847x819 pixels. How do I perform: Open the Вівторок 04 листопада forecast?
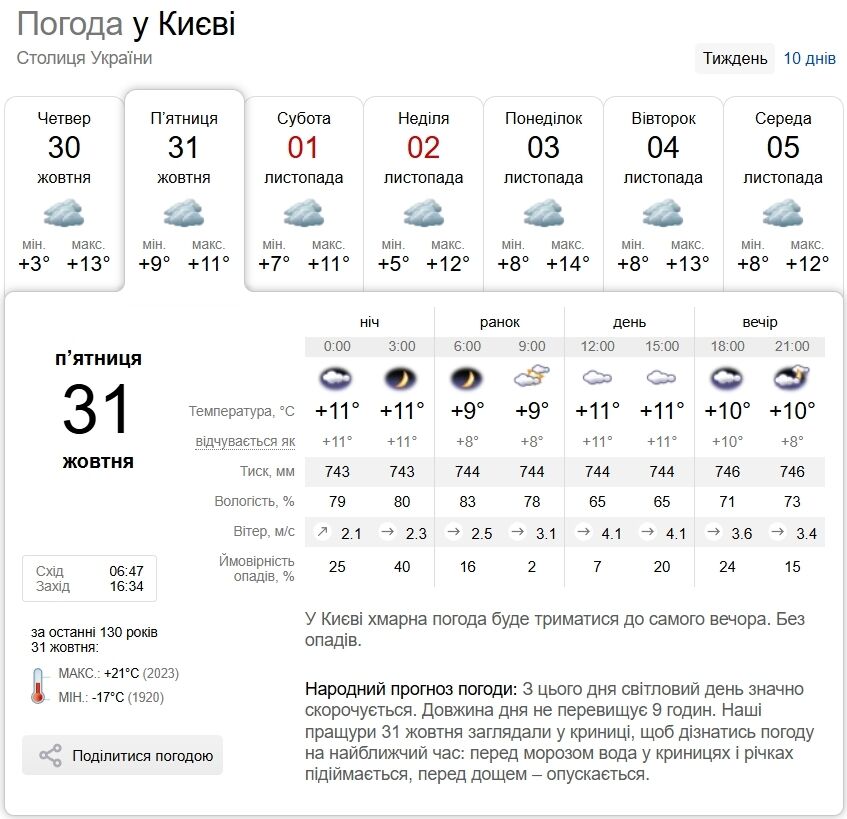coord(664,190)
